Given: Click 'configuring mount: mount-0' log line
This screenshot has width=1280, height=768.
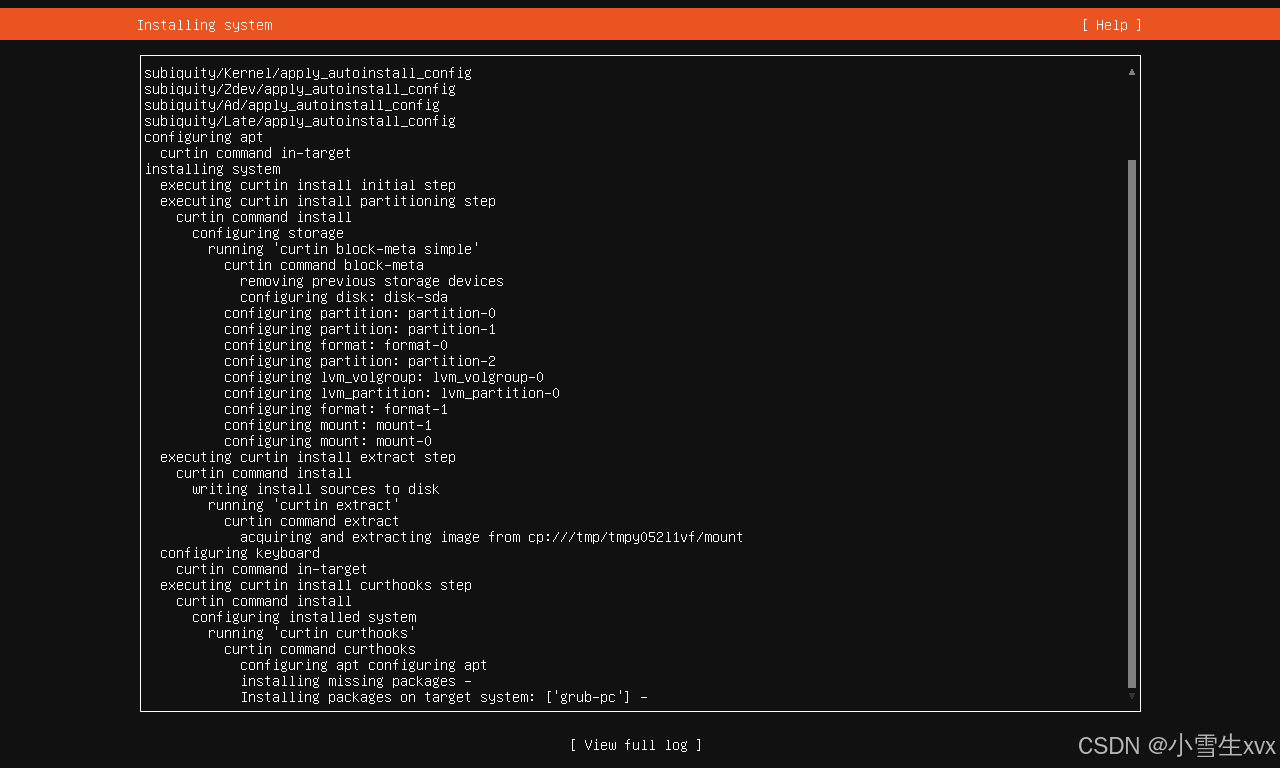Looking at the screenshot, I should coord(328,441).
